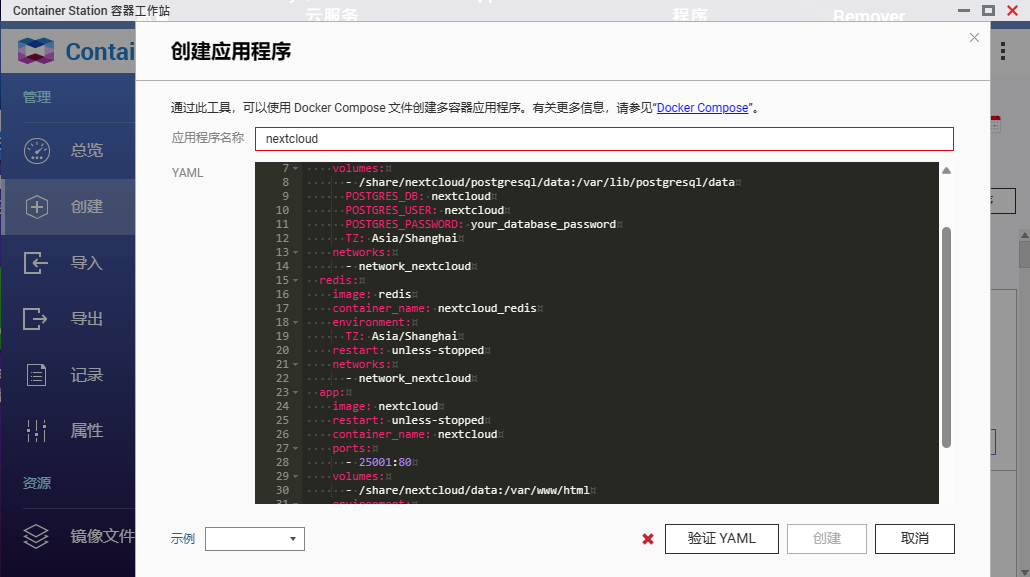This screenshot has width=1030, height=577.
Task: Click the Container Station logo icon
Action: 36,51
